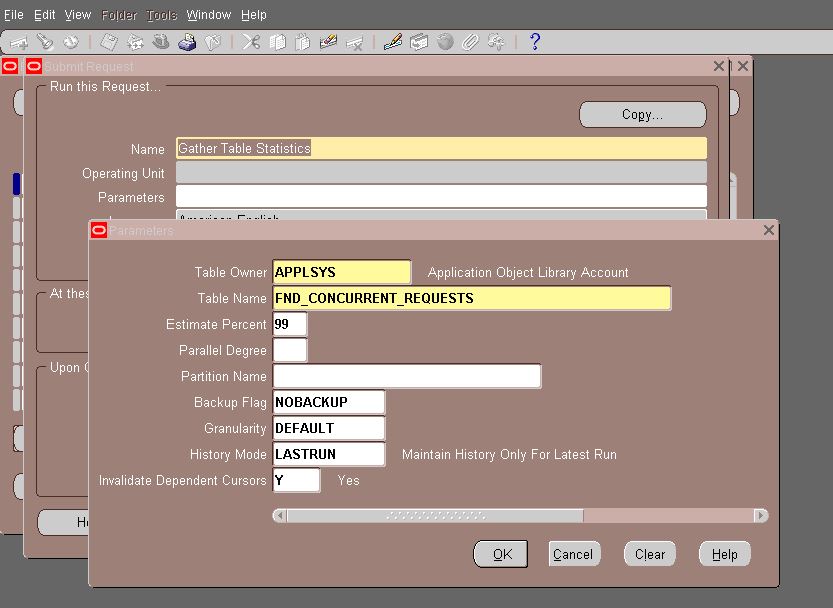The width and height of the screenshot is (833, 608).
Task: Click the Paste clipboard icon
Action: (304, 42)
